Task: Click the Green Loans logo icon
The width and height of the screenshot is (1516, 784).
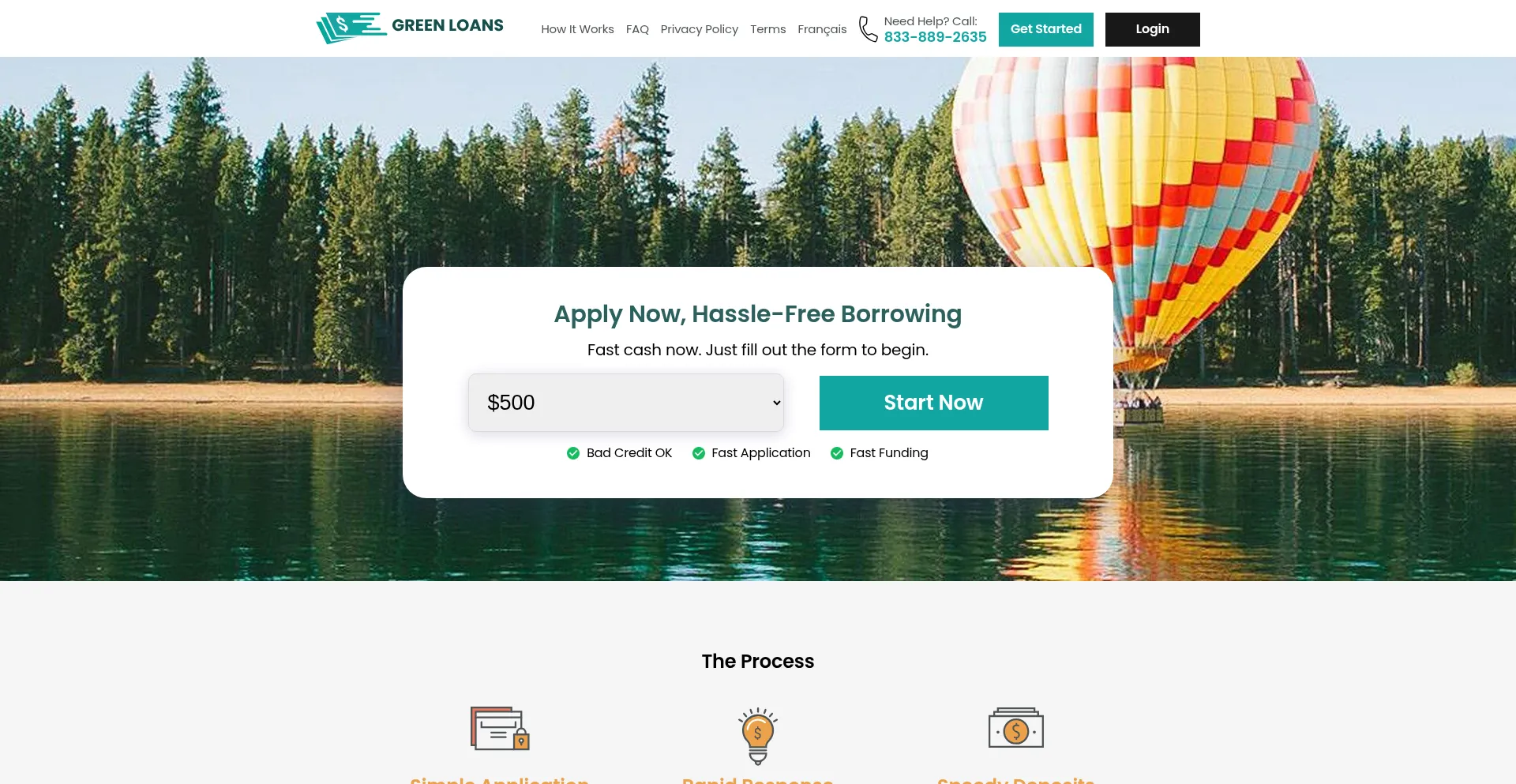Action: pyautogui.click(x=351, y=28)
